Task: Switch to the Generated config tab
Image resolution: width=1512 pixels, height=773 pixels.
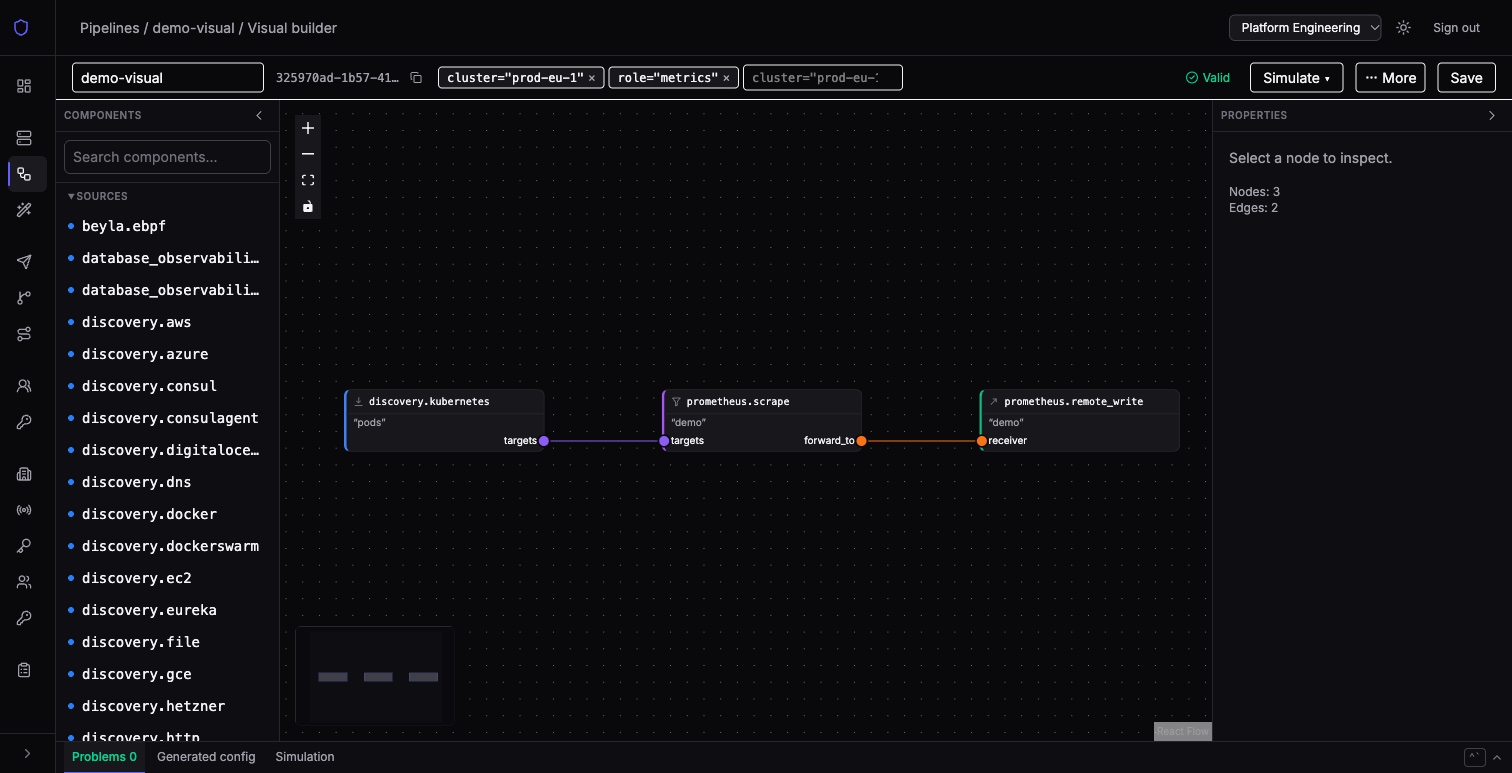Action: coord(206,757)
